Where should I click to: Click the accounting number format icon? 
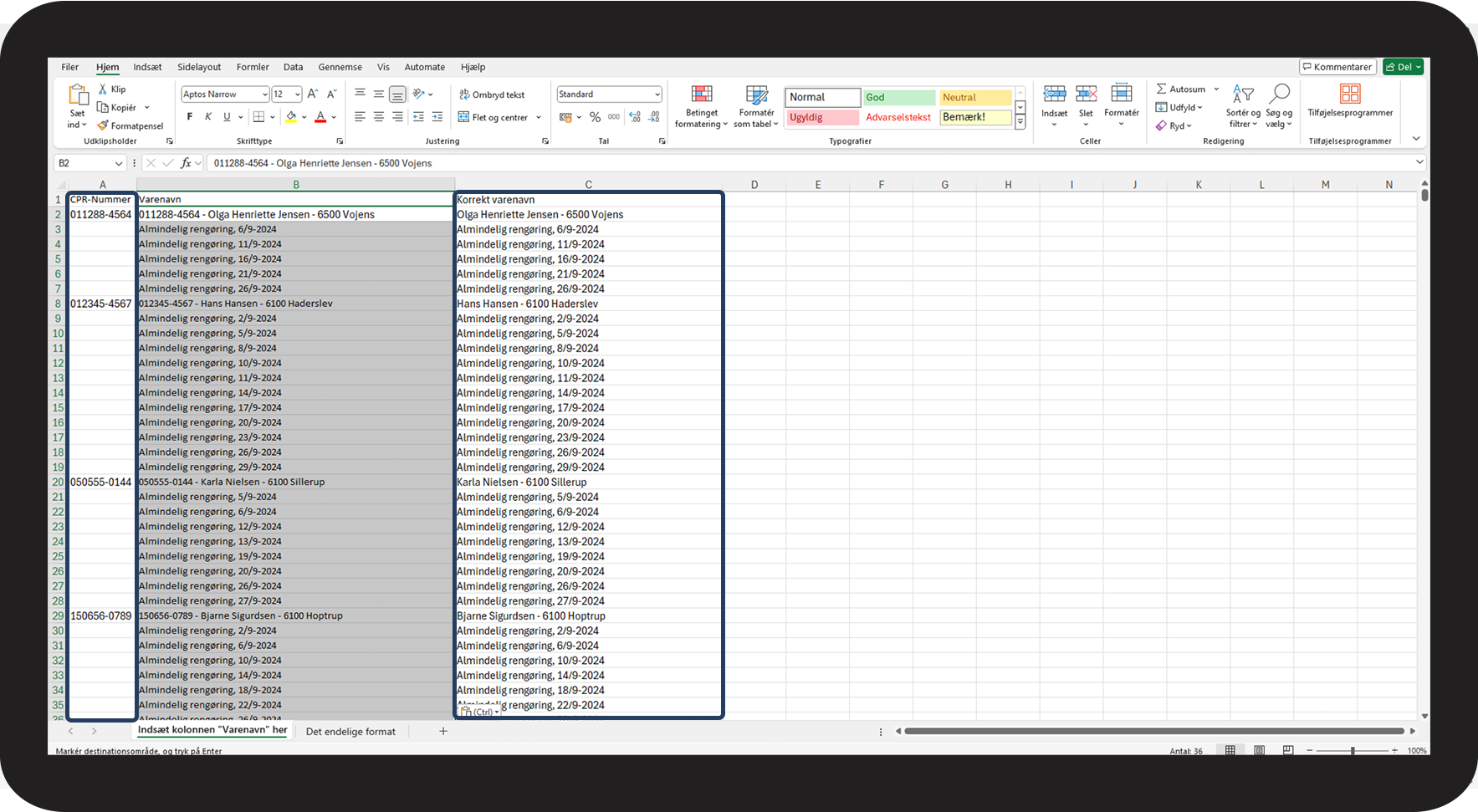click(565, 117)
